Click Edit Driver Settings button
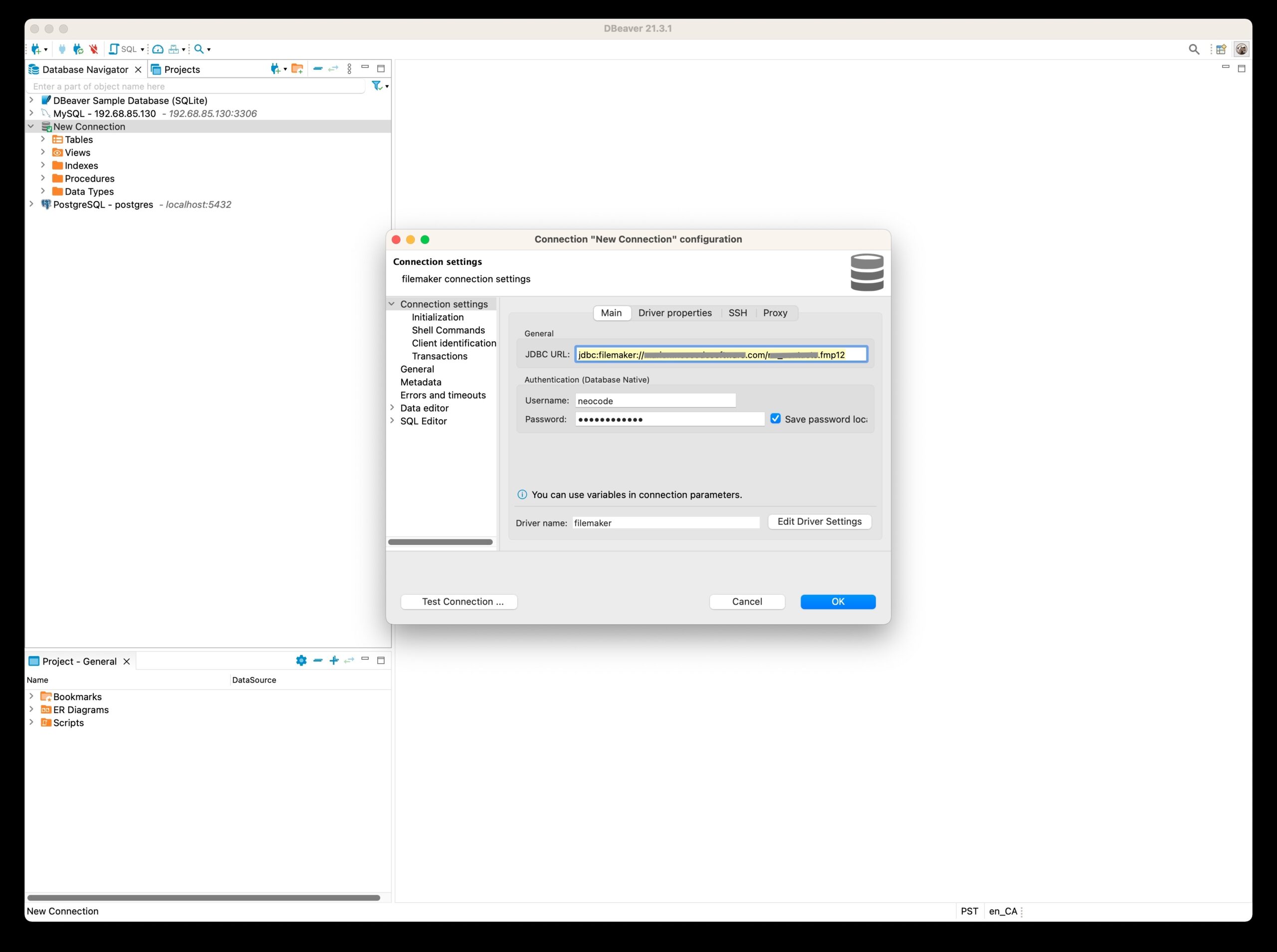 tap(820, 521)
